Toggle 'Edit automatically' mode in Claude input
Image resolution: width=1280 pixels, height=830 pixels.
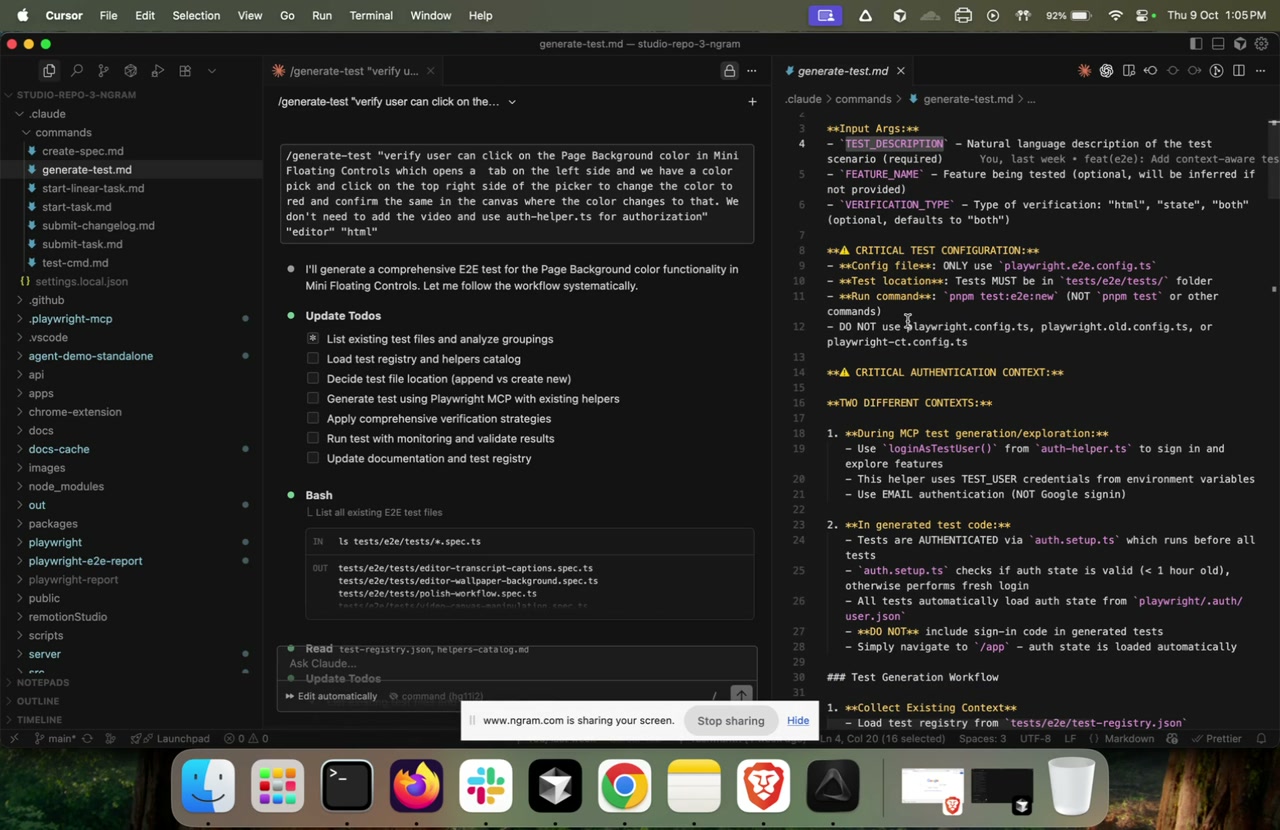coord(332,696)
